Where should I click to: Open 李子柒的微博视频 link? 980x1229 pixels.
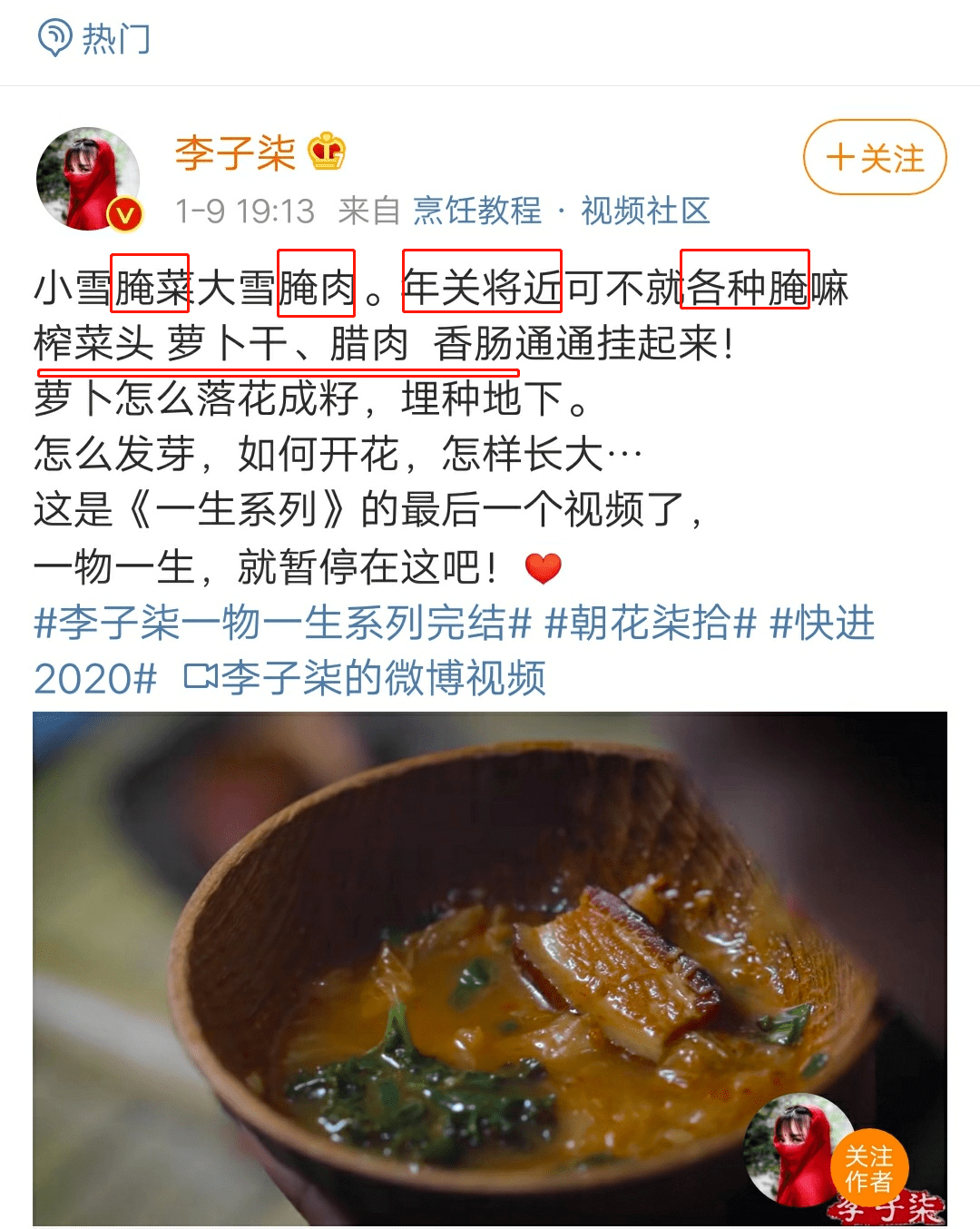coord(365,677)
